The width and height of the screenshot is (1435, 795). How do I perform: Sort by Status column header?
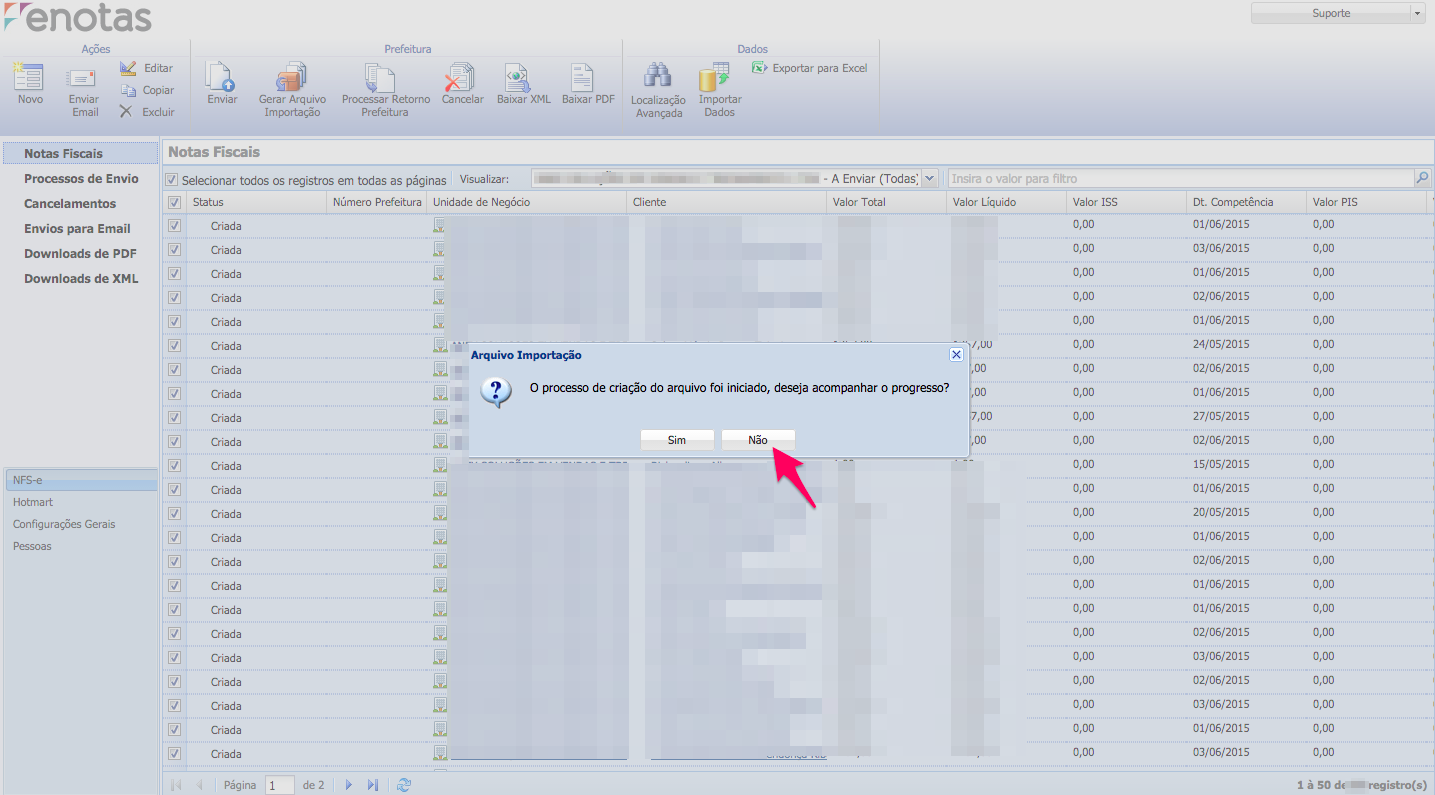pyautogui.click(x=258, y=202)
